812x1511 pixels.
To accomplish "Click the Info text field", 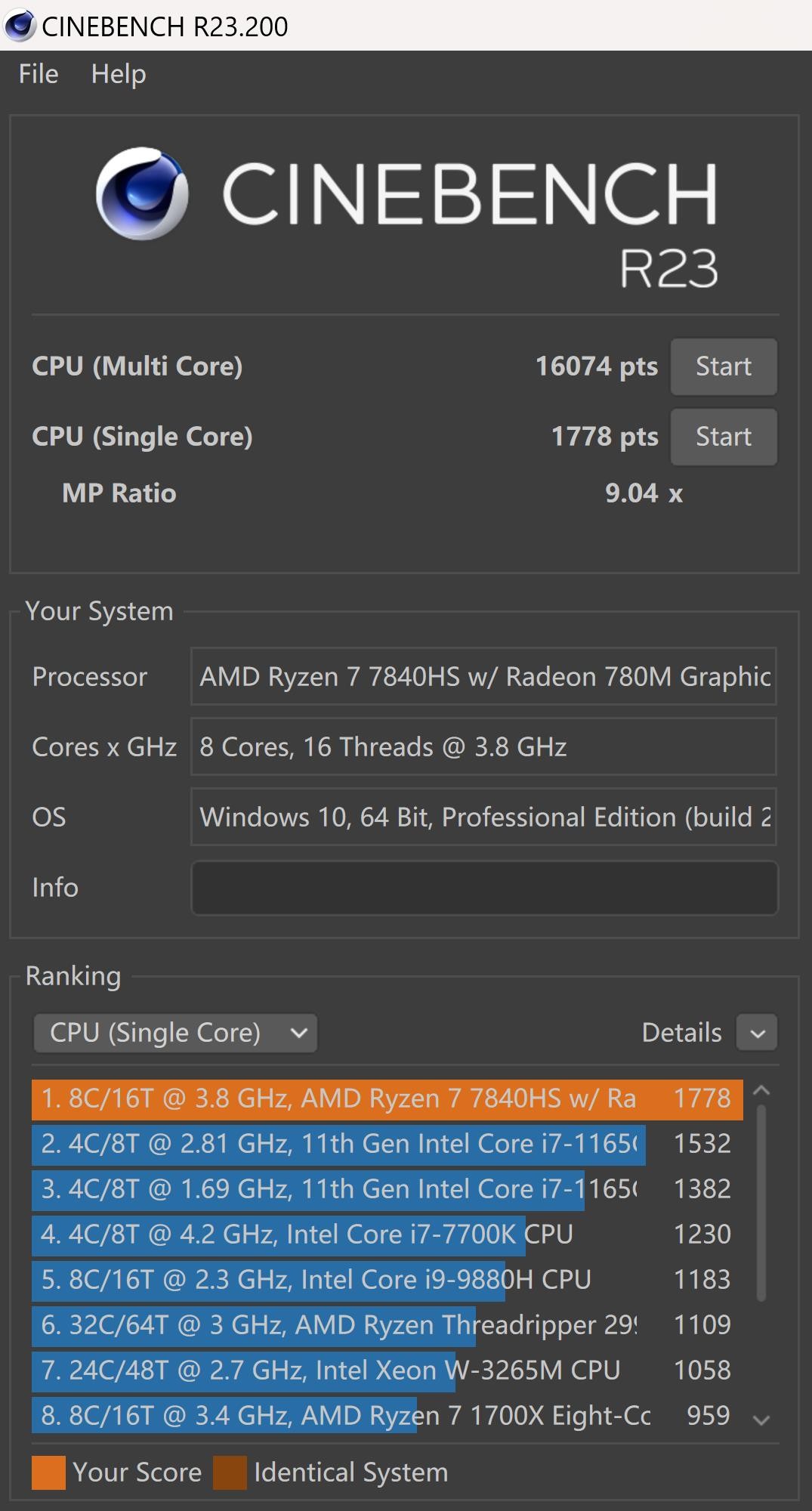I will [483, 888].
